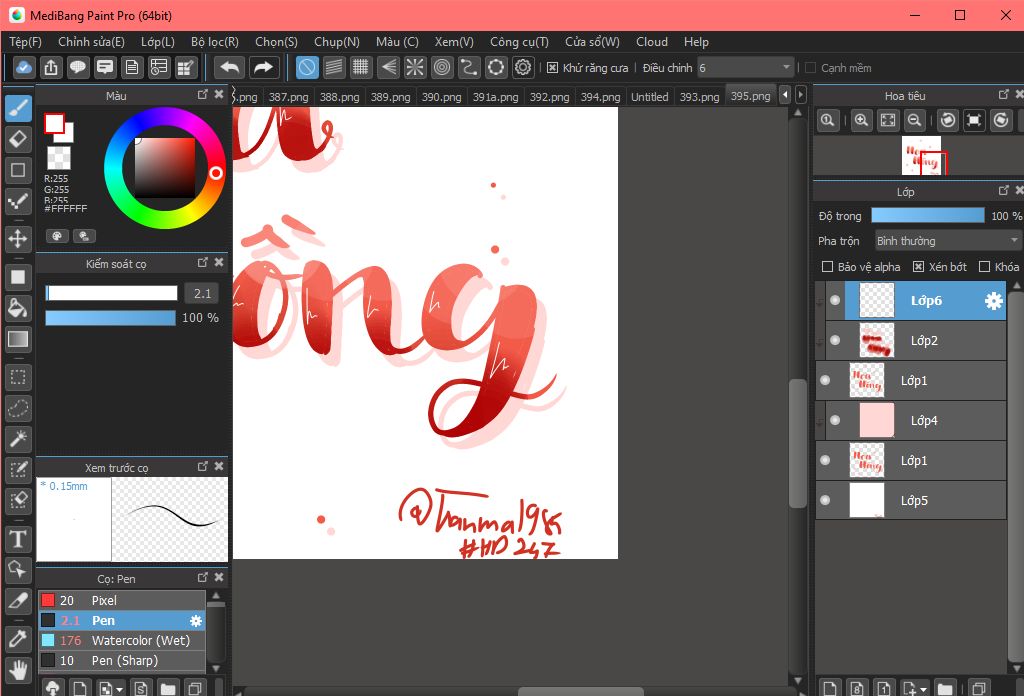Select the Pen (Sharp) brush

(x=122, y=661)
